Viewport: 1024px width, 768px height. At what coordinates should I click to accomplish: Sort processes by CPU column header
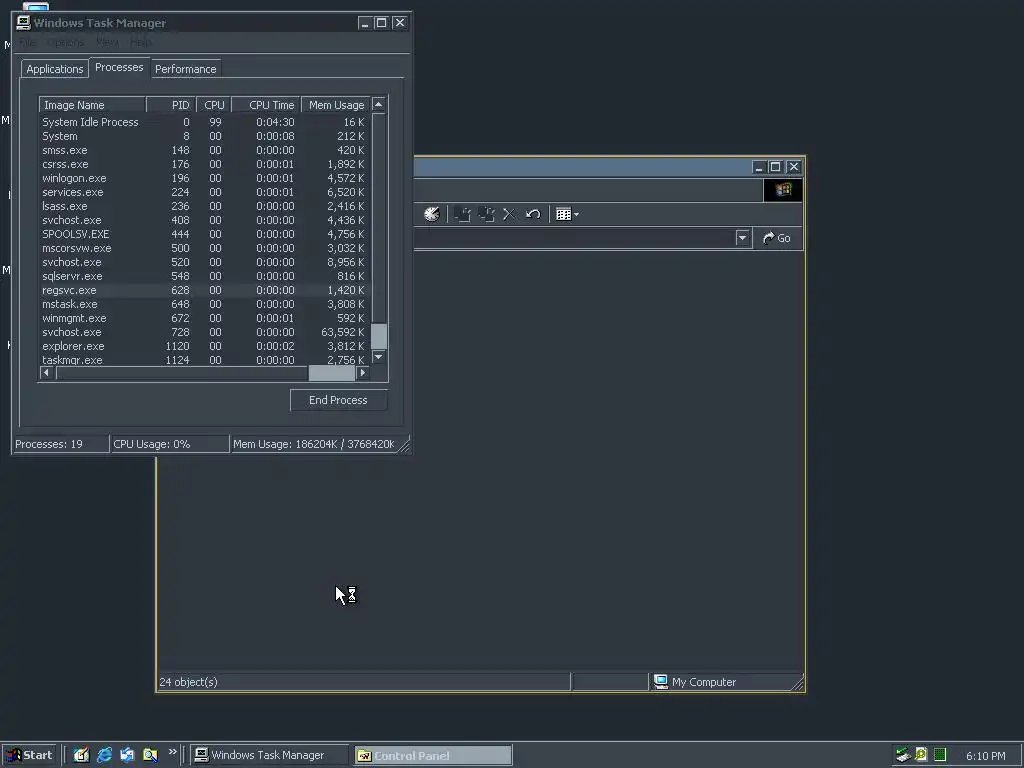pos(214,105)
